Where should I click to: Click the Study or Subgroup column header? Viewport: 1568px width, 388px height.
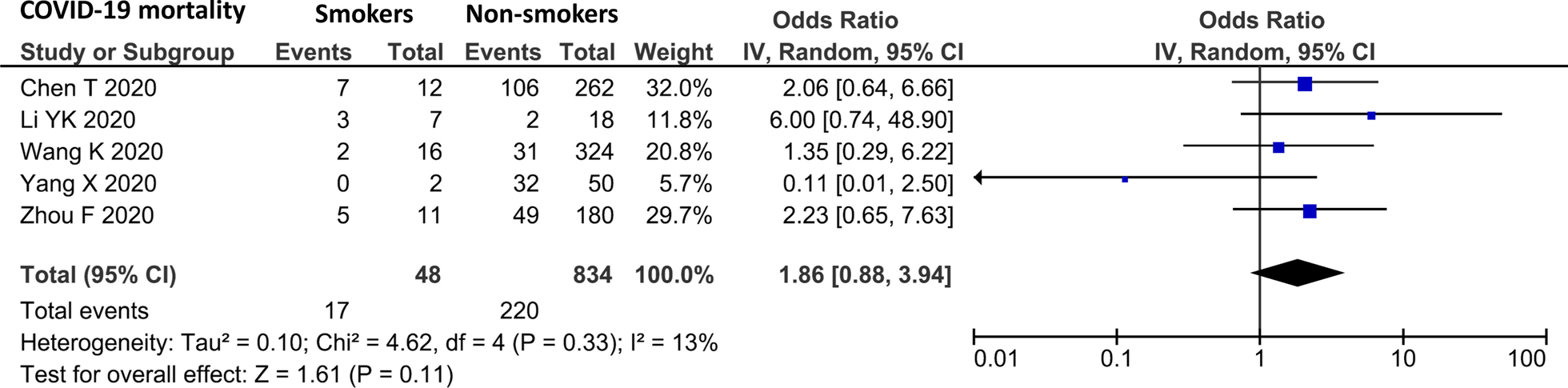(x=126, y=53)
